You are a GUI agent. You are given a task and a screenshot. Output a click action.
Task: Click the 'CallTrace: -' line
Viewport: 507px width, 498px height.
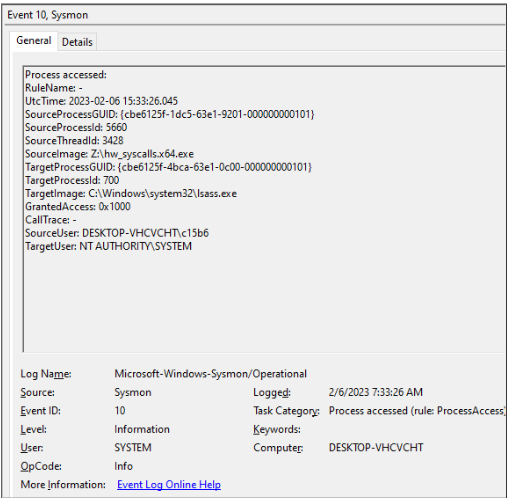coord(51,220)
